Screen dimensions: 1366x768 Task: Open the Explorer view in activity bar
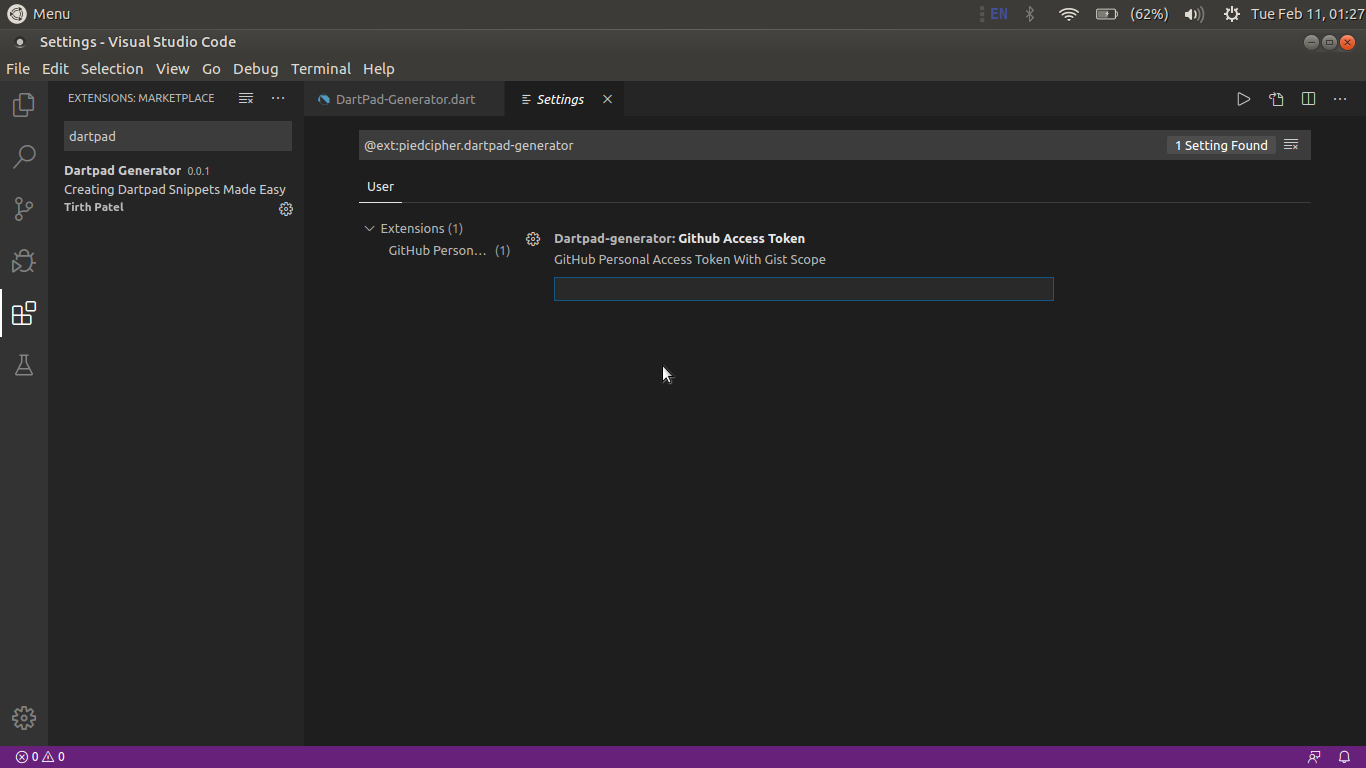coord(24,105)
